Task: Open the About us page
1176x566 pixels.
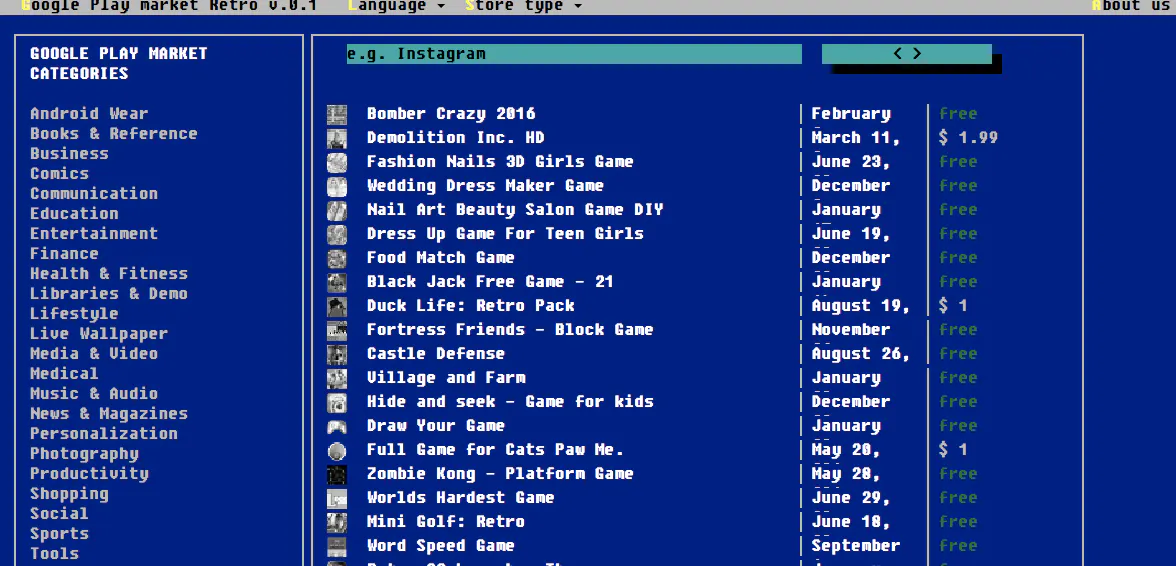Action: click(1131, 6)
